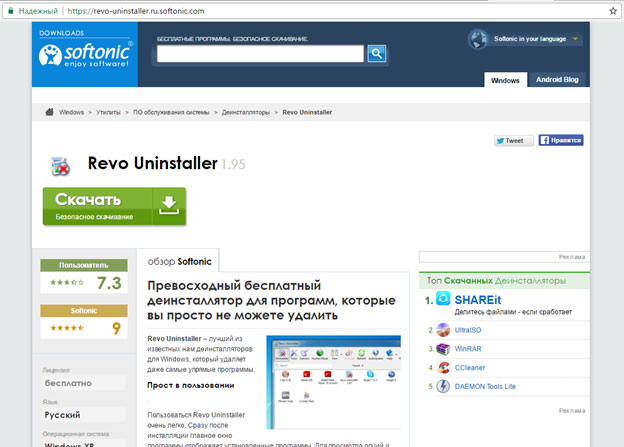This screenshot has height=447, width=624.
Task: Click the secure padlock icon
Action: (x=11, y=11)
